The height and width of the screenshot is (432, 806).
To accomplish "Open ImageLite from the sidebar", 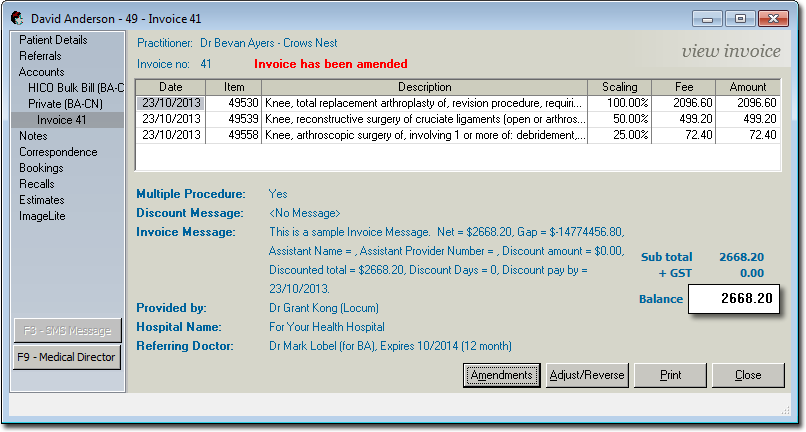I will pyautogui.click(x=43, y=216).
